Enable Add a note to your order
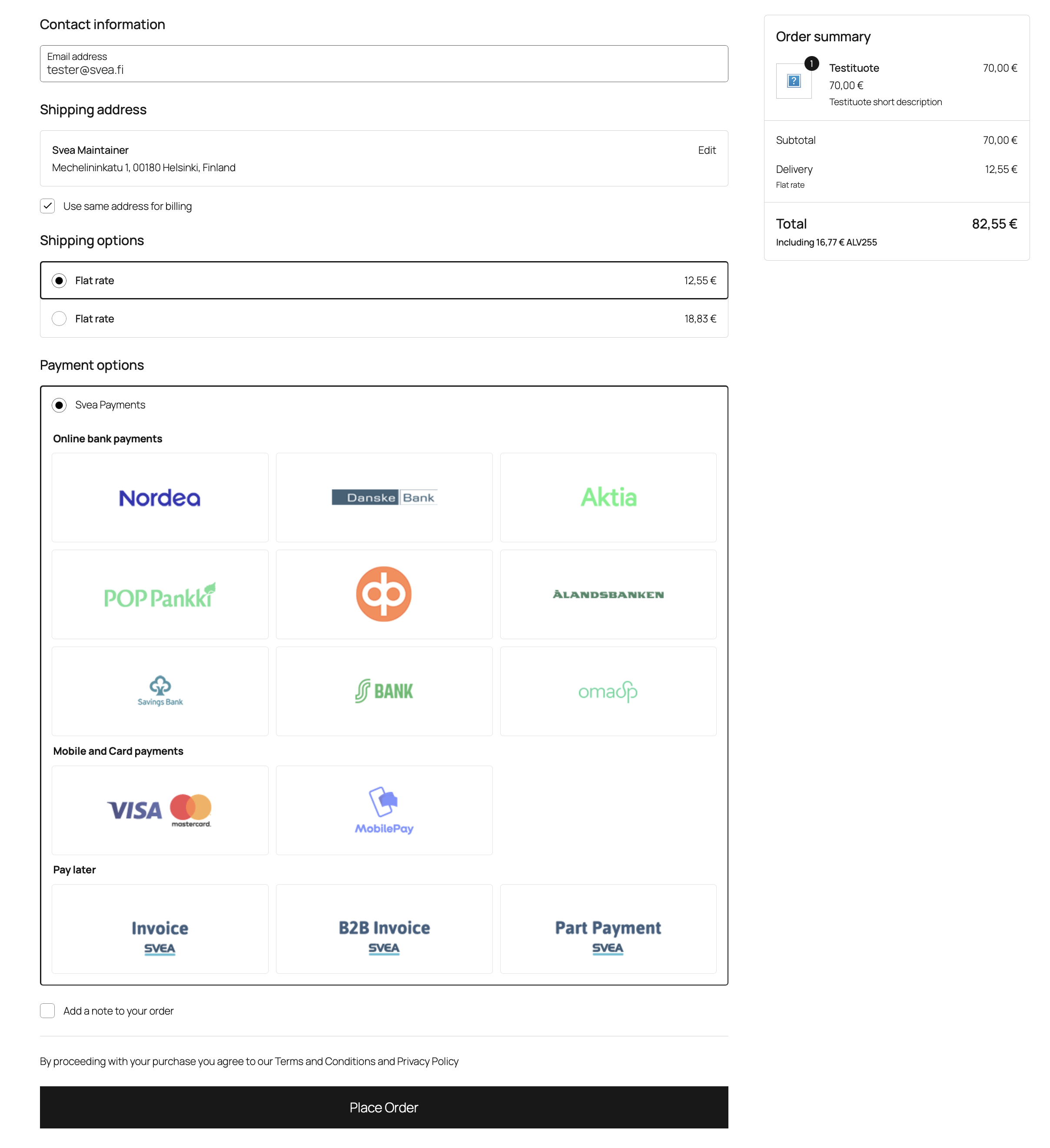 [48, 1011]
